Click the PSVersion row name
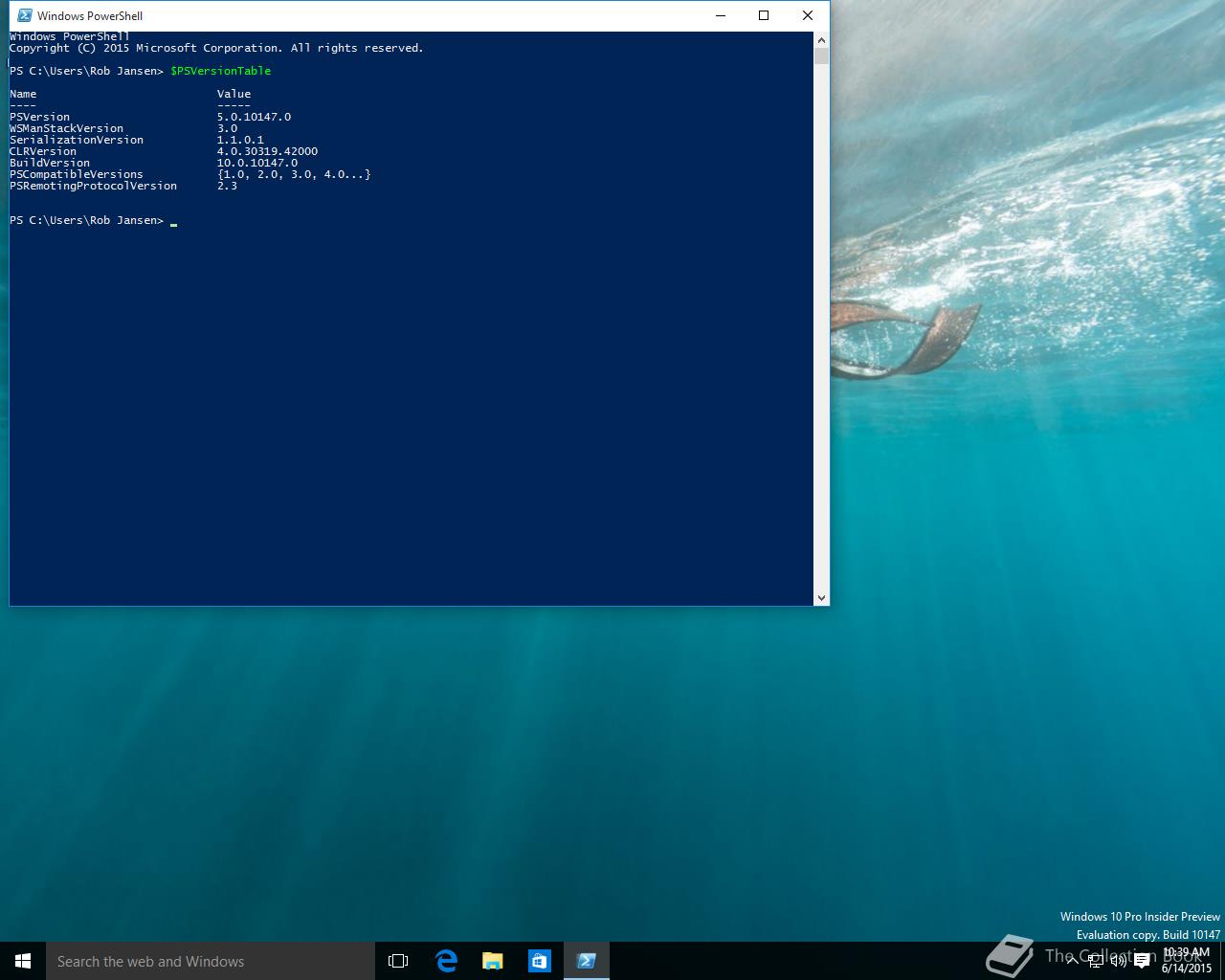This screenshot has width=1225, height=980. [x=39, y=117]
